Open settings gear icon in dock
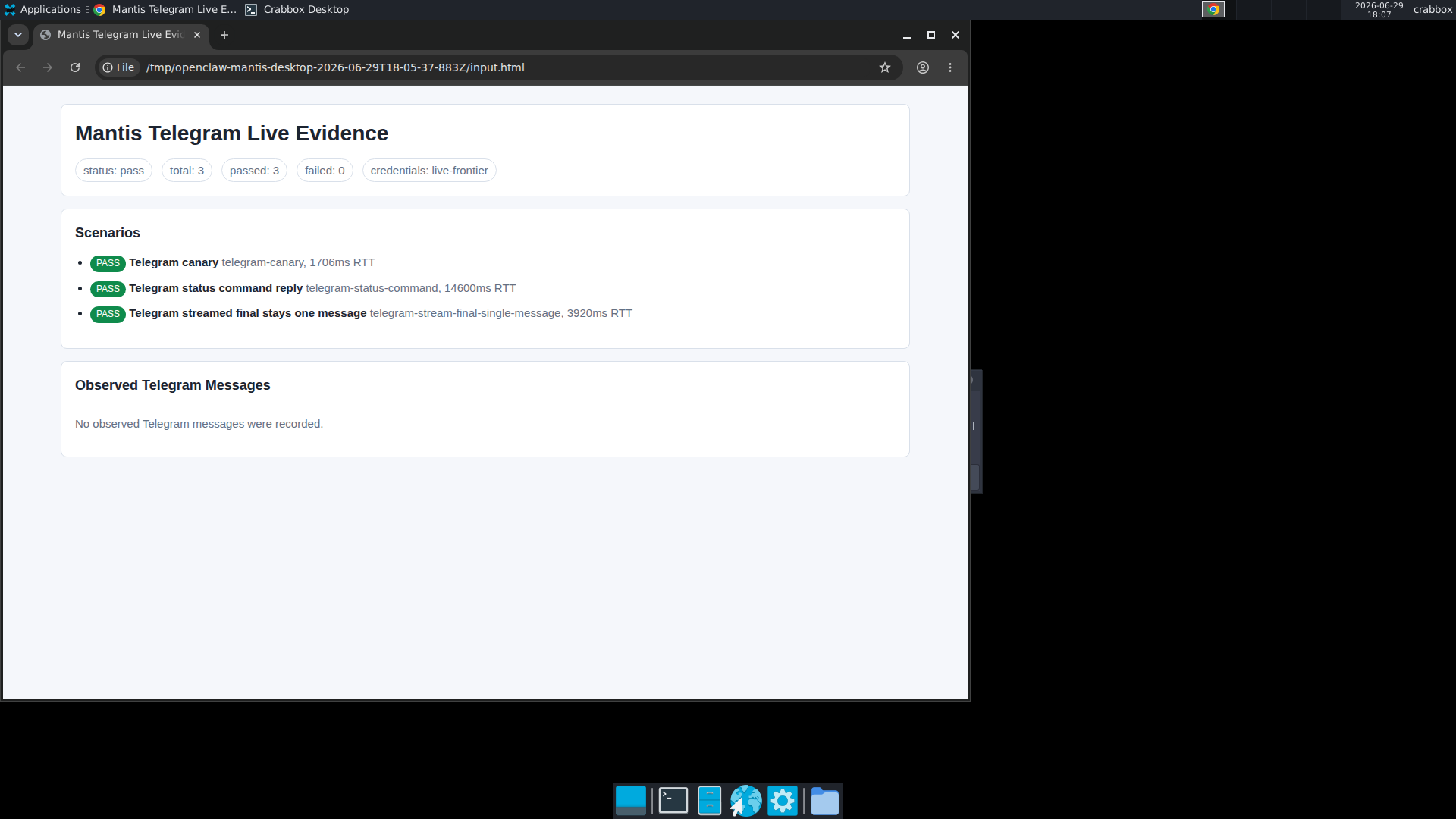1456x819 pixels. point(783,801)
